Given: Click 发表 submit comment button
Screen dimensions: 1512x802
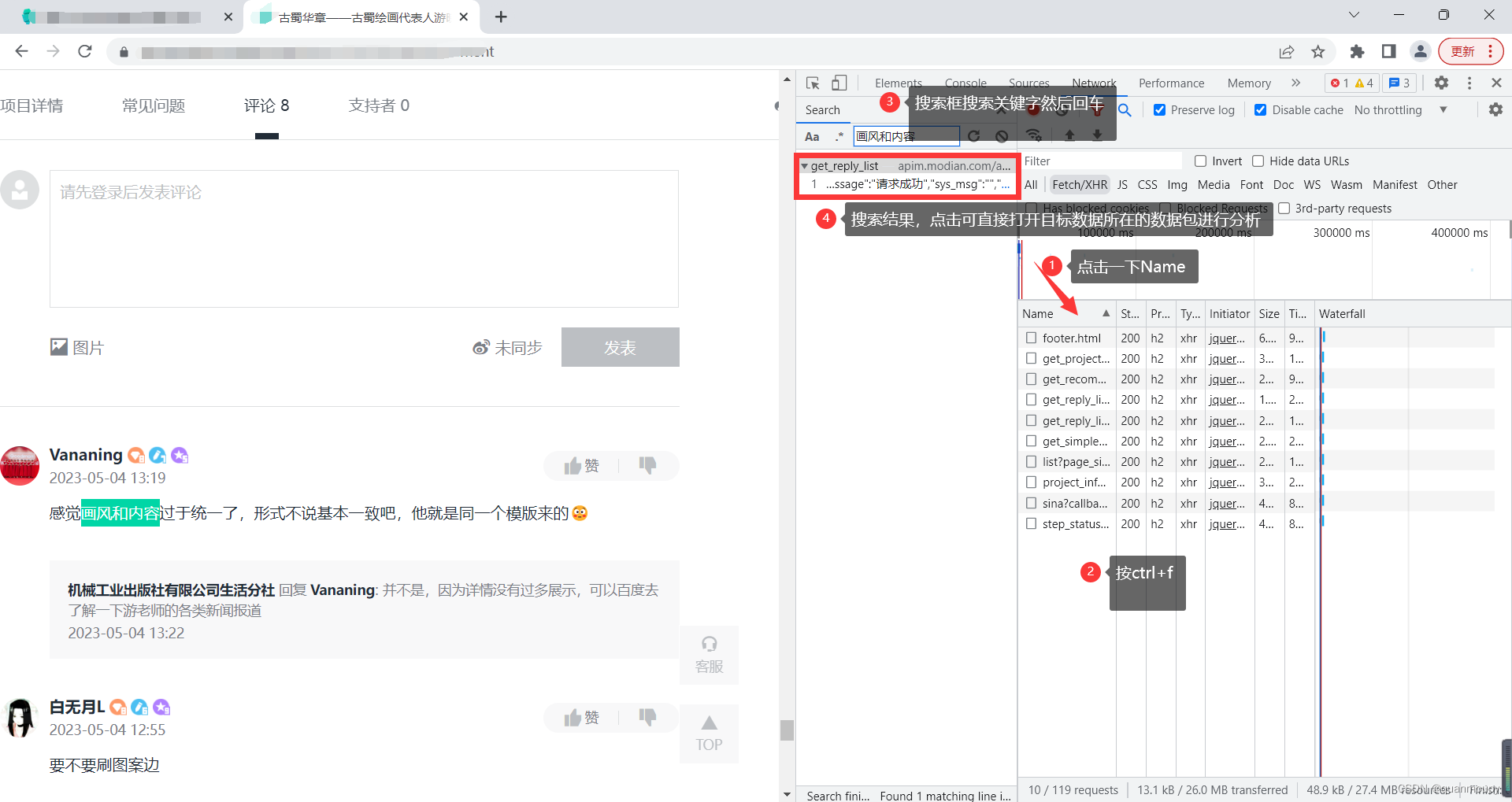Looking at the screenshot, I should point(621,347).
